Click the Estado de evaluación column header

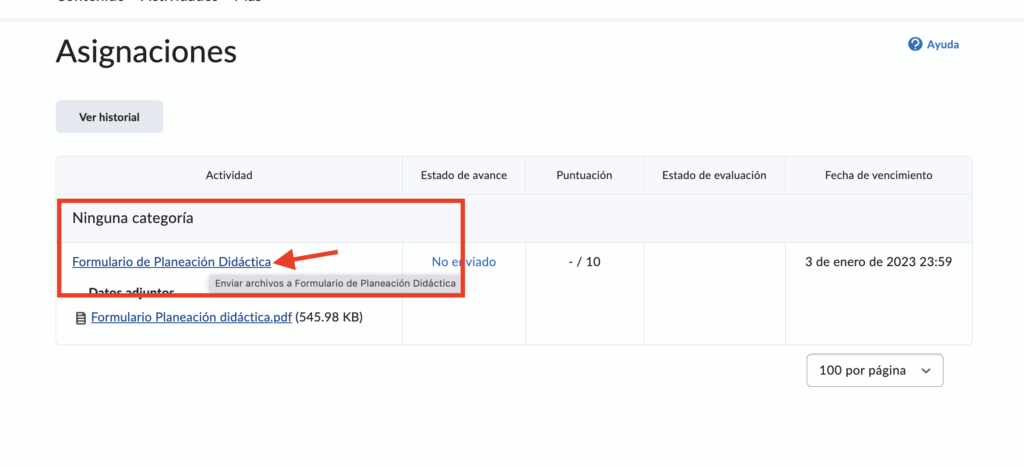tap(714, 175)
